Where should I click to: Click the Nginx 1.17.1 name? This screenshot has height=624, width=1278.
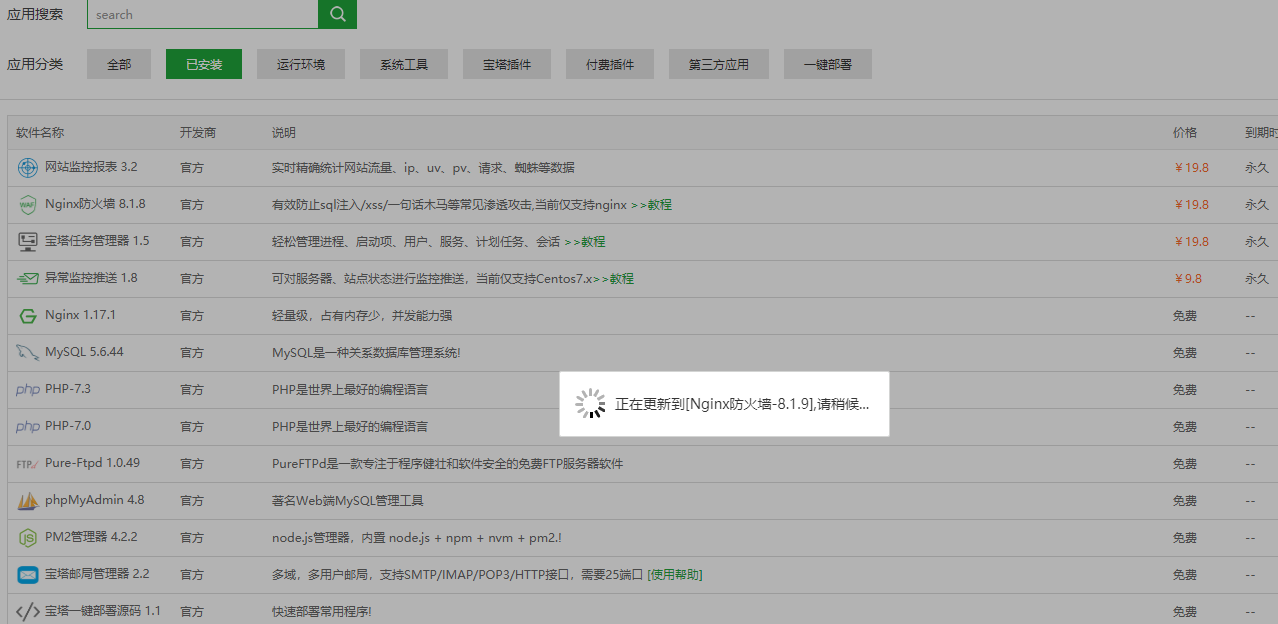pos(80,316)
